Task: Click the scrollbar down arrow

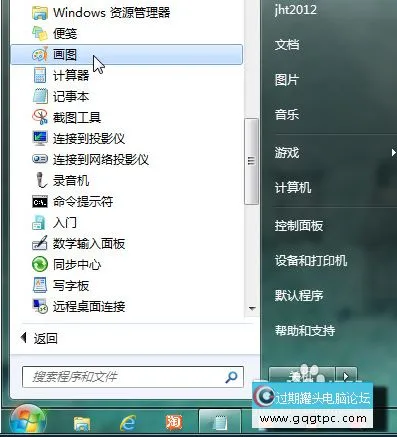Action: pyautogui.click(x=252, y=309)
